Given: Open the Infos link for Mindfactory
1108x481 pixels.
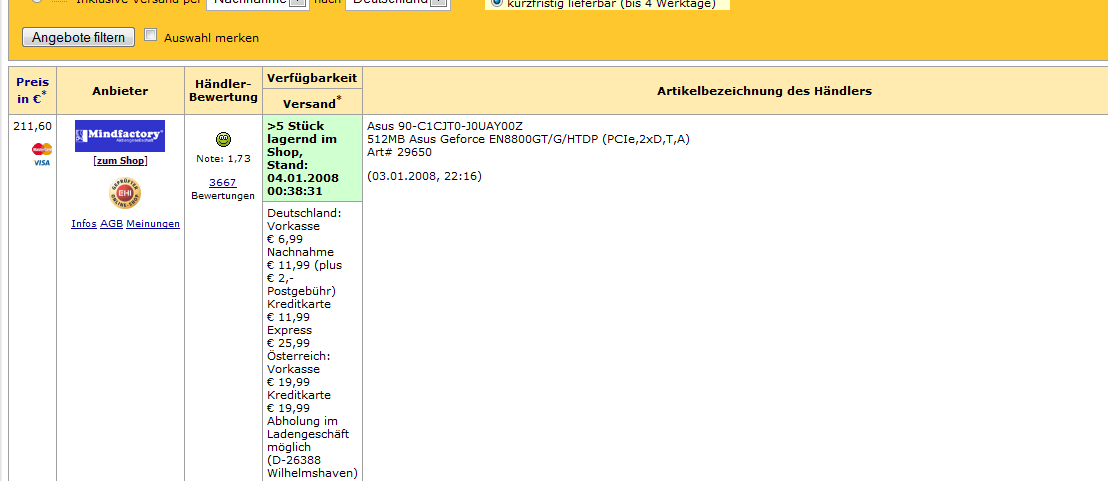Looking at the screenshot, I should [84, 224].
